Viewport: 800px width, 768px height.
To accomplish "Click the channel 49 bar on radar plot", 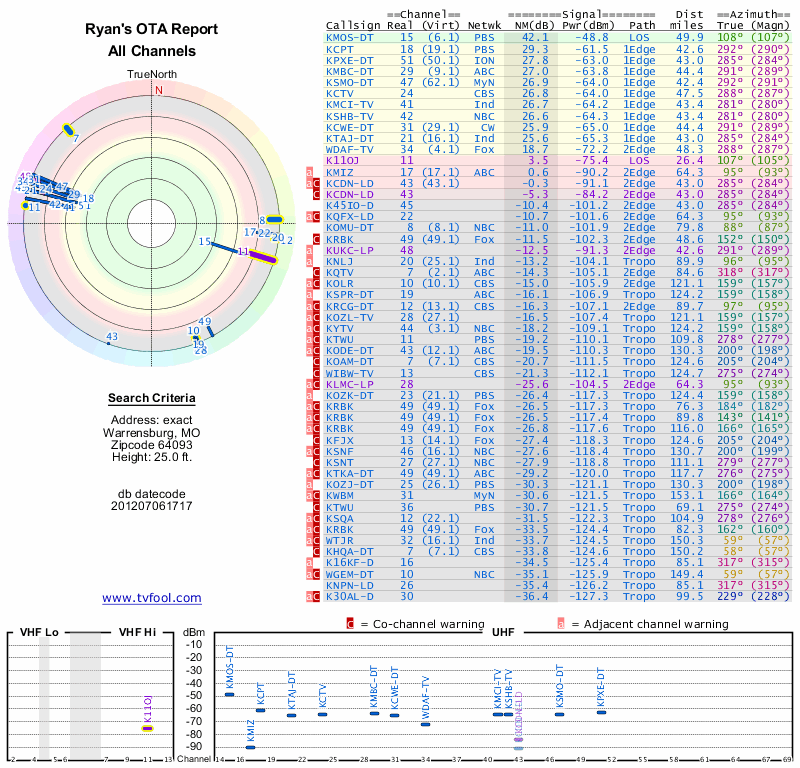I will coord(210,331).
